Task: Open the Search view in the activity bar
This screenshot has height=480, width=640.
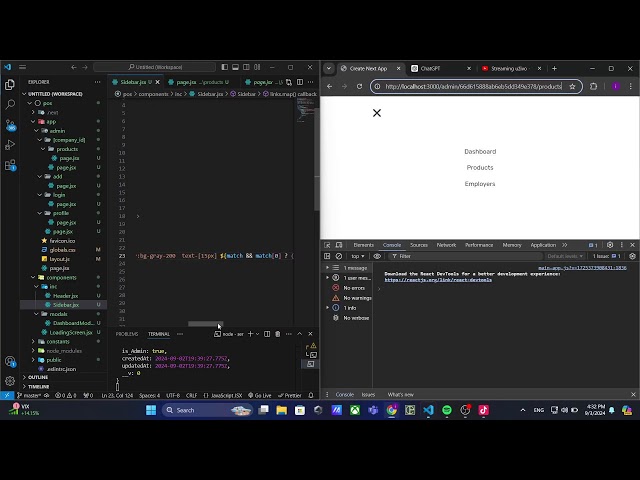Action: (10, 104)
